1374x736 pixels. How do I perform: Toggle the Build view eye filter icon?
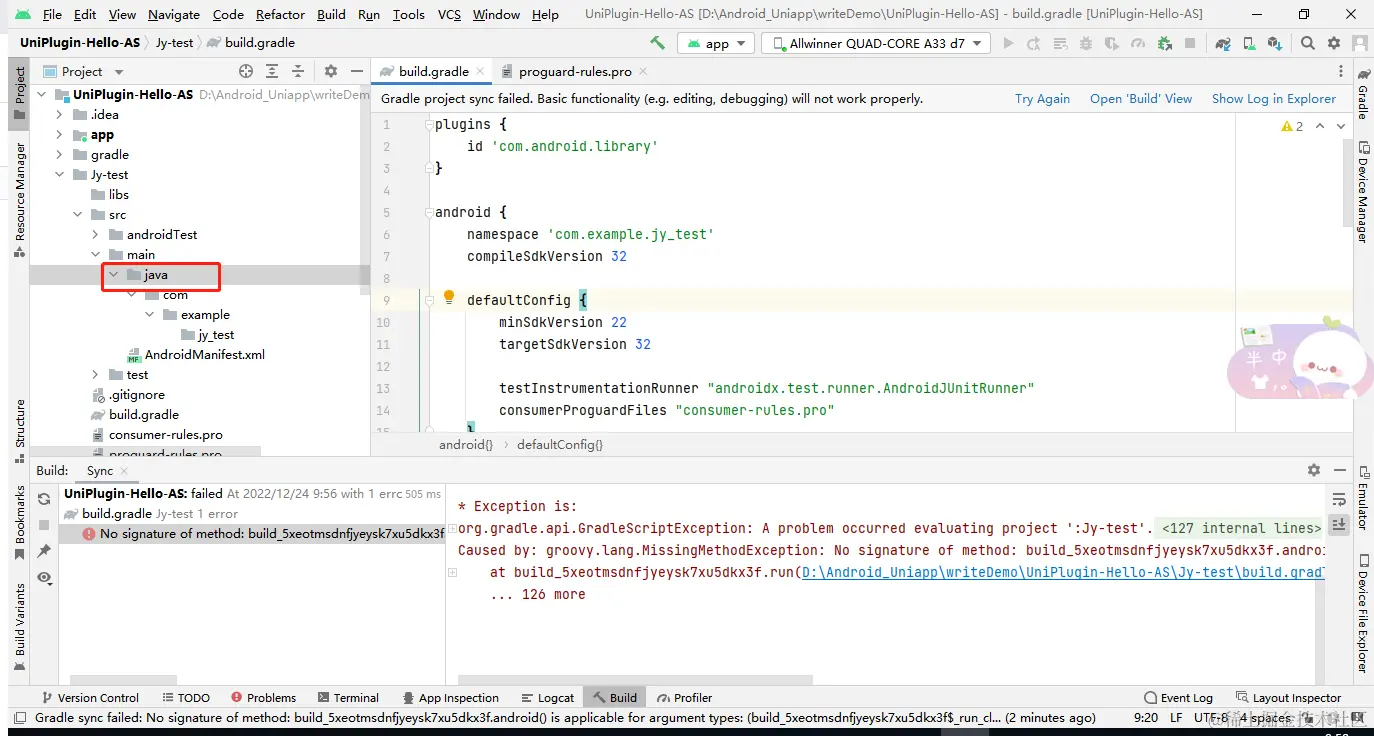(x=44, y=577)
